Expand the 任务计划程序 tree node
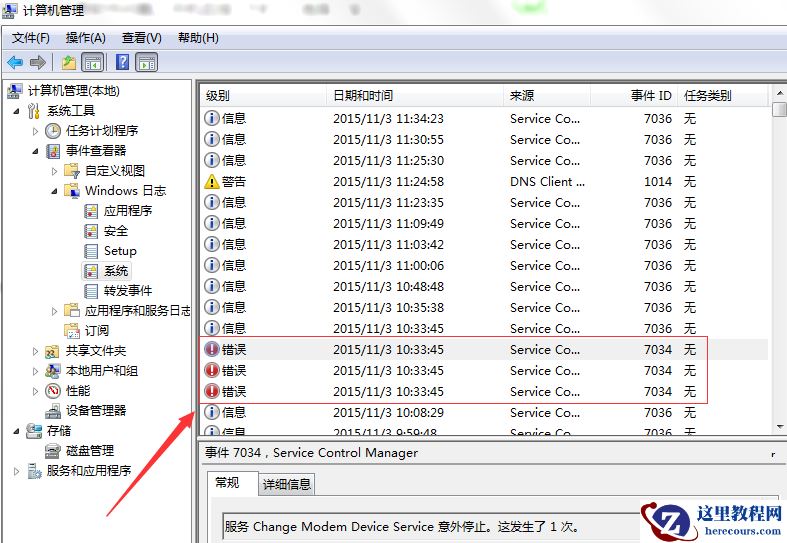This screenshot has width=787, height=543. [x=35, y=131]
